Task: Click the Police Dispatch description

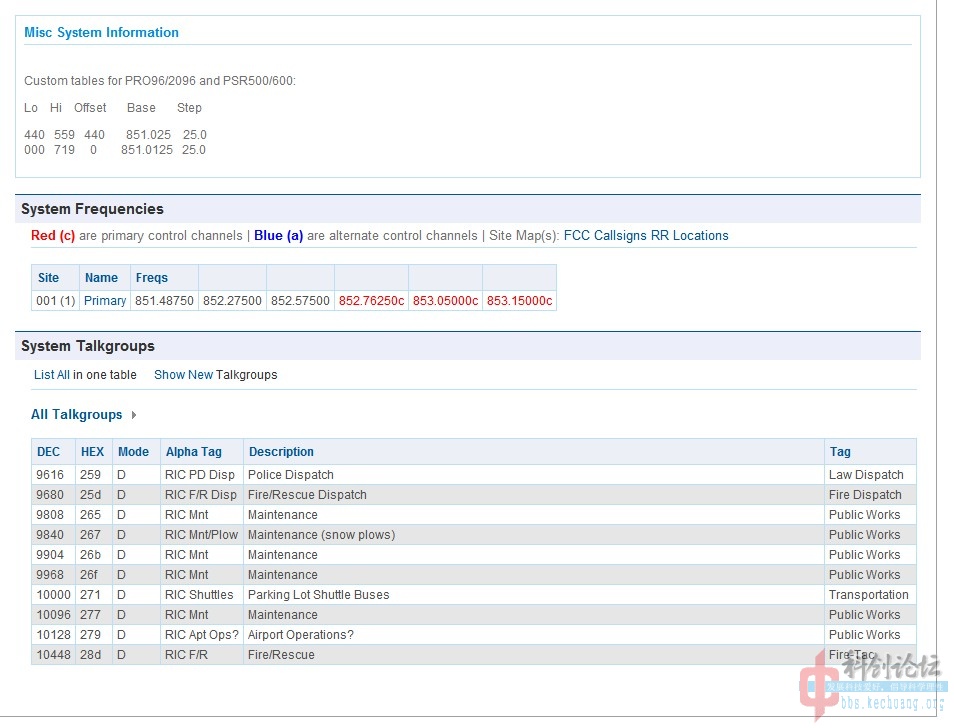Action: coord(291,475)
